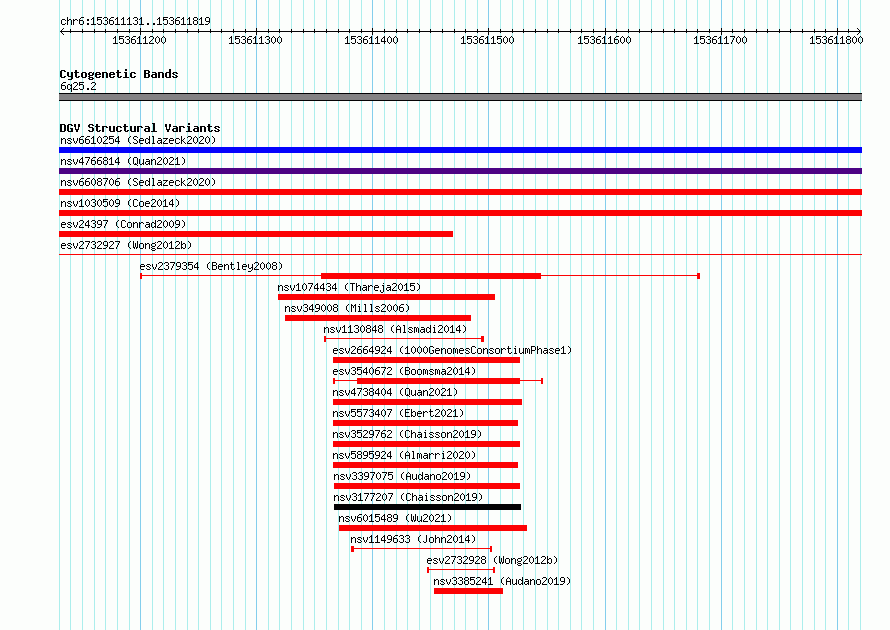The height and width of the screenshot is (630, 890).
Task: Open the nsv3397075 (Audano2019) label
Action: click(402, 476)
